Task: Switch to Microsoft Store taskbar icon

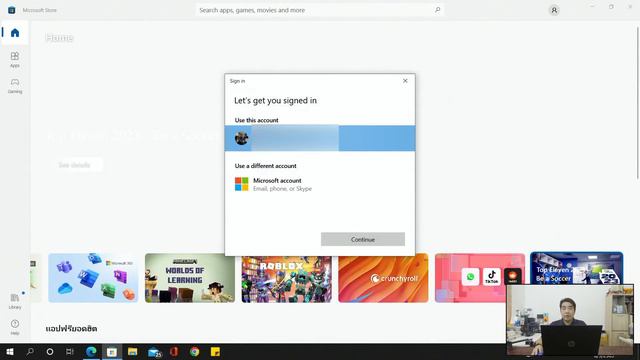Action: 112,351
